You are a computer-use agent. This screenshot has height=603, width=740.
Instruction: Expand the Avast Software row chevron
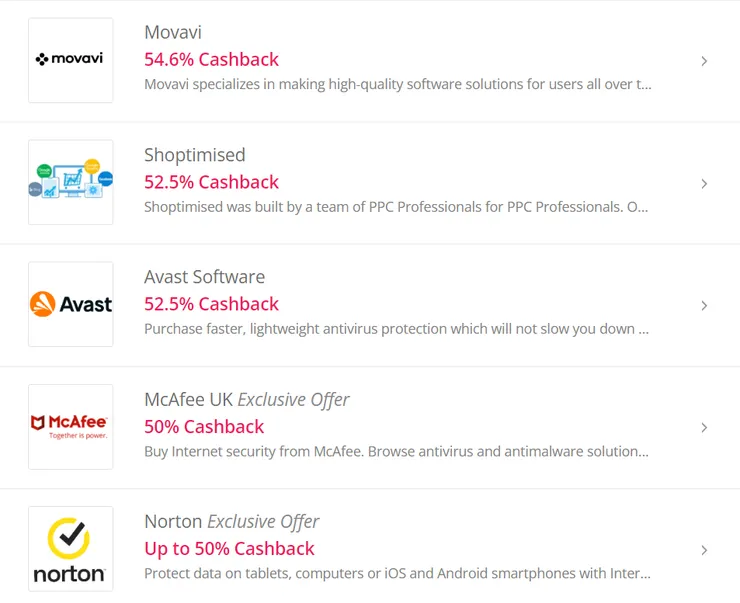coord(704,306)
